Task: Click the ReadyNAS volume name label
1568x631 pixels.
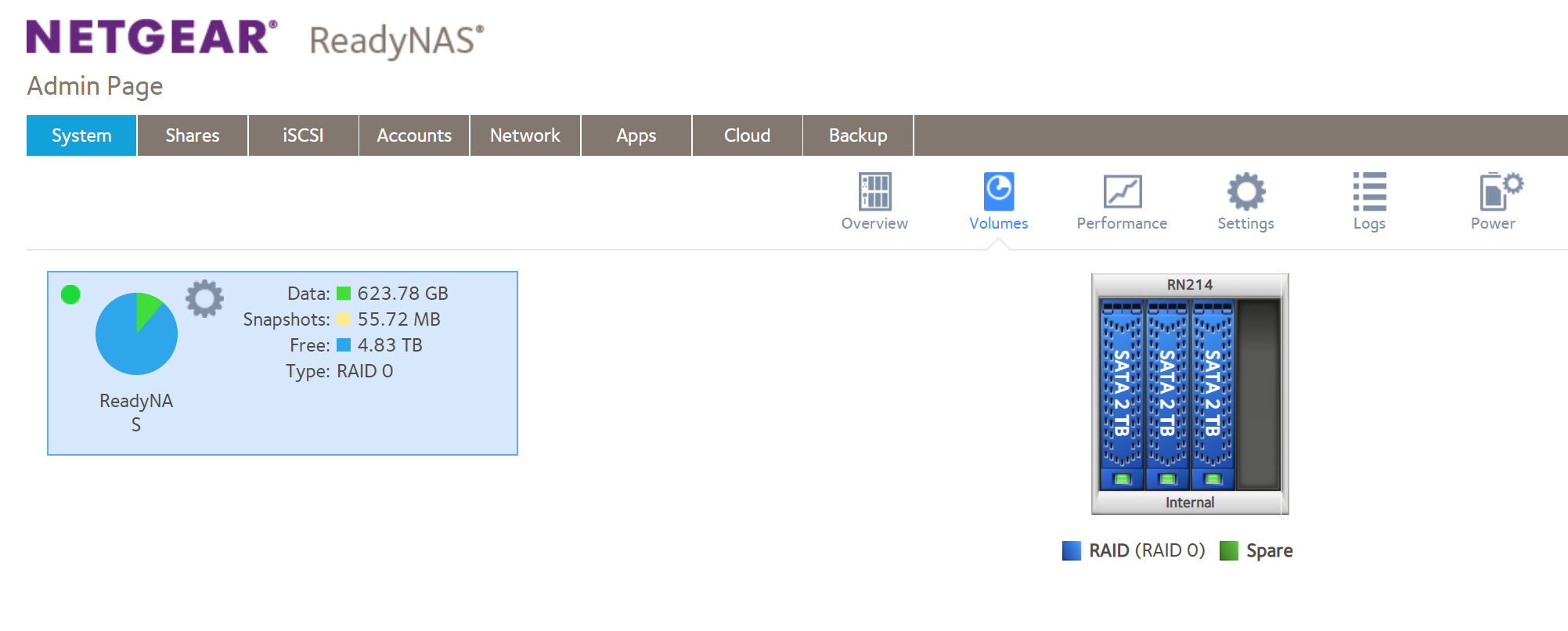Action: (x=136, y=413)
